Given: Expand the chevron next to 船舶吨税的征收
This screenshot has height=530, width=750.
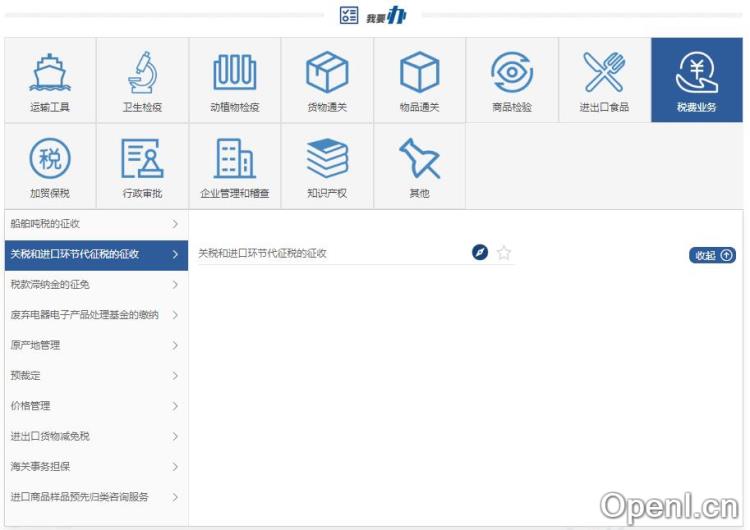Looking at the screenshot, I should (175, 224).
